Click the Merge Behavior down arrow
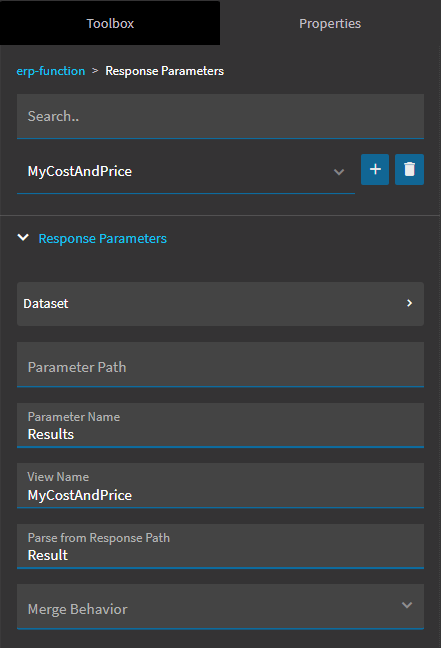 pyautogui.click(x=407, y=605)
